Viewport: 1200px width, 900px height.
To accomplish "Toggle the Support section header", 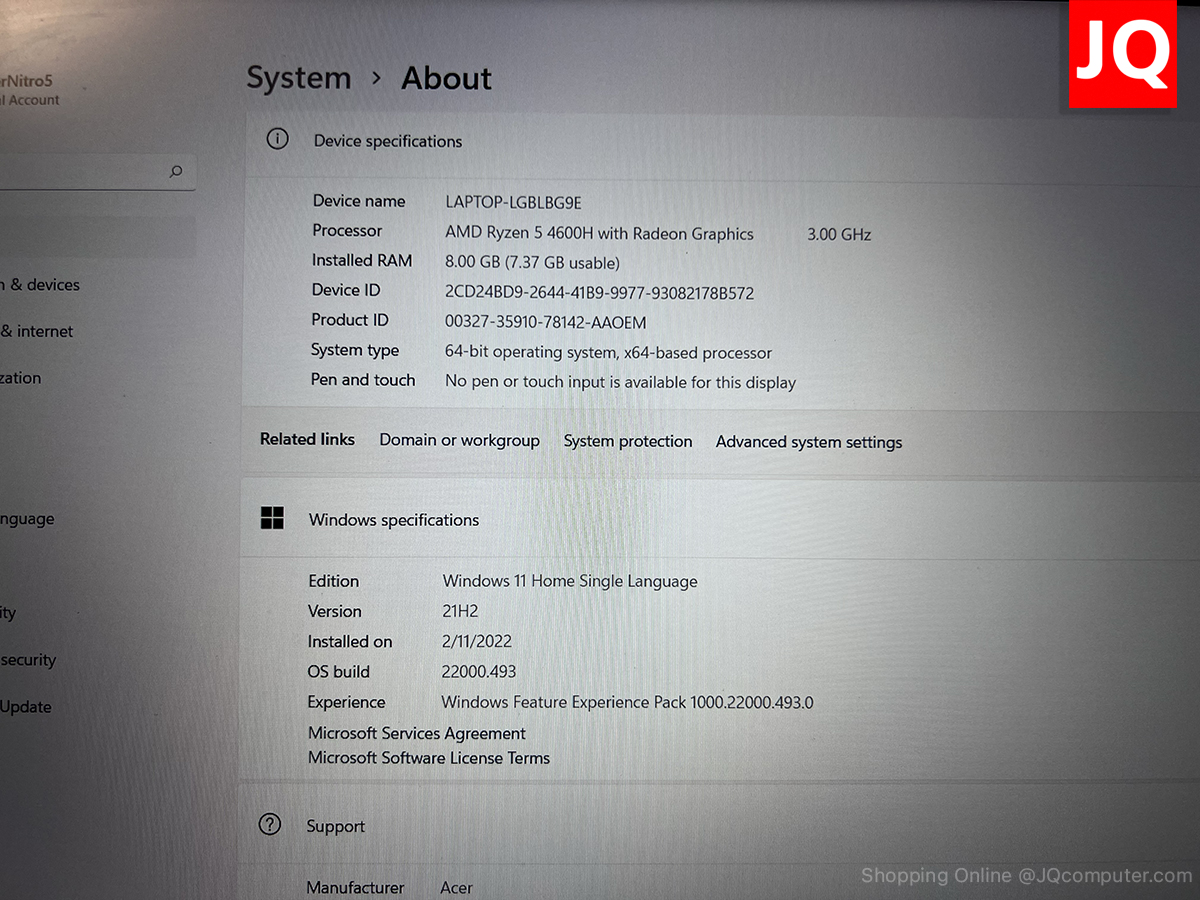I will click(720, 825).
